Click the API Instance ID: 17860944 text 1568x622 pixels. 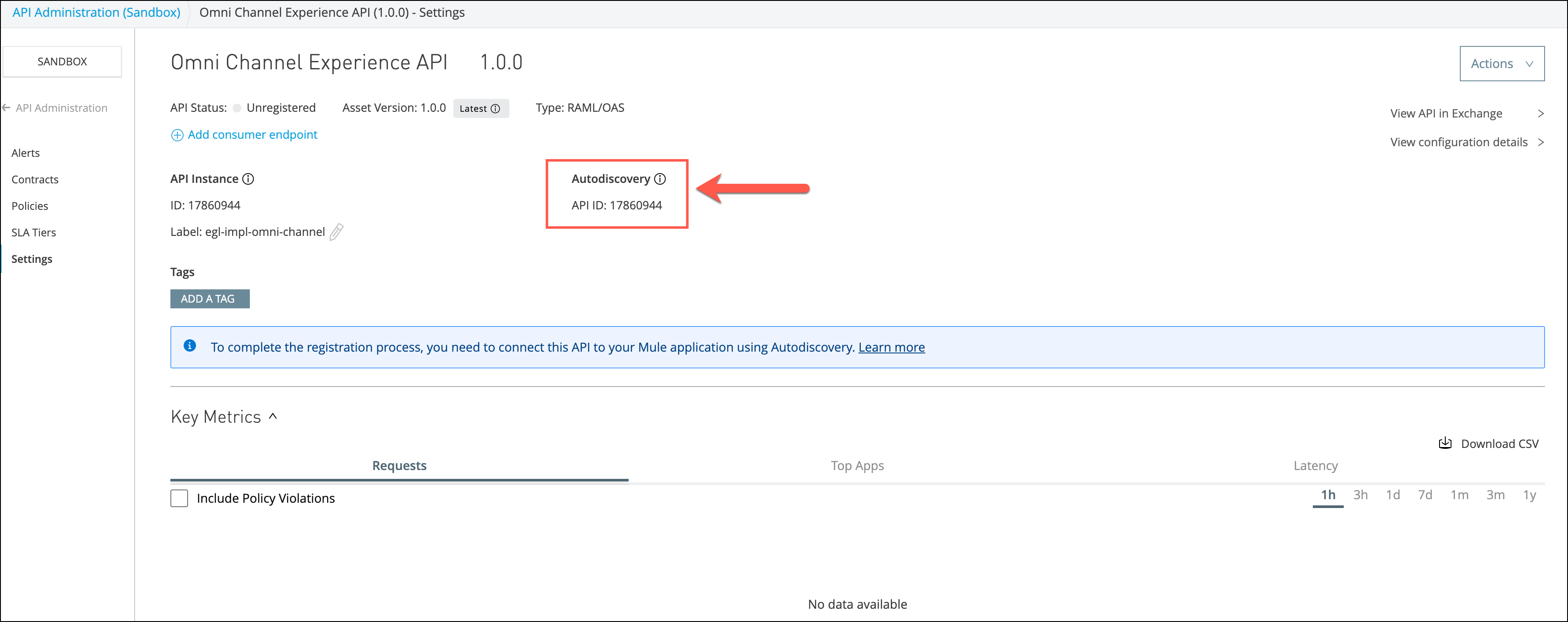click(x=205, y=205)
